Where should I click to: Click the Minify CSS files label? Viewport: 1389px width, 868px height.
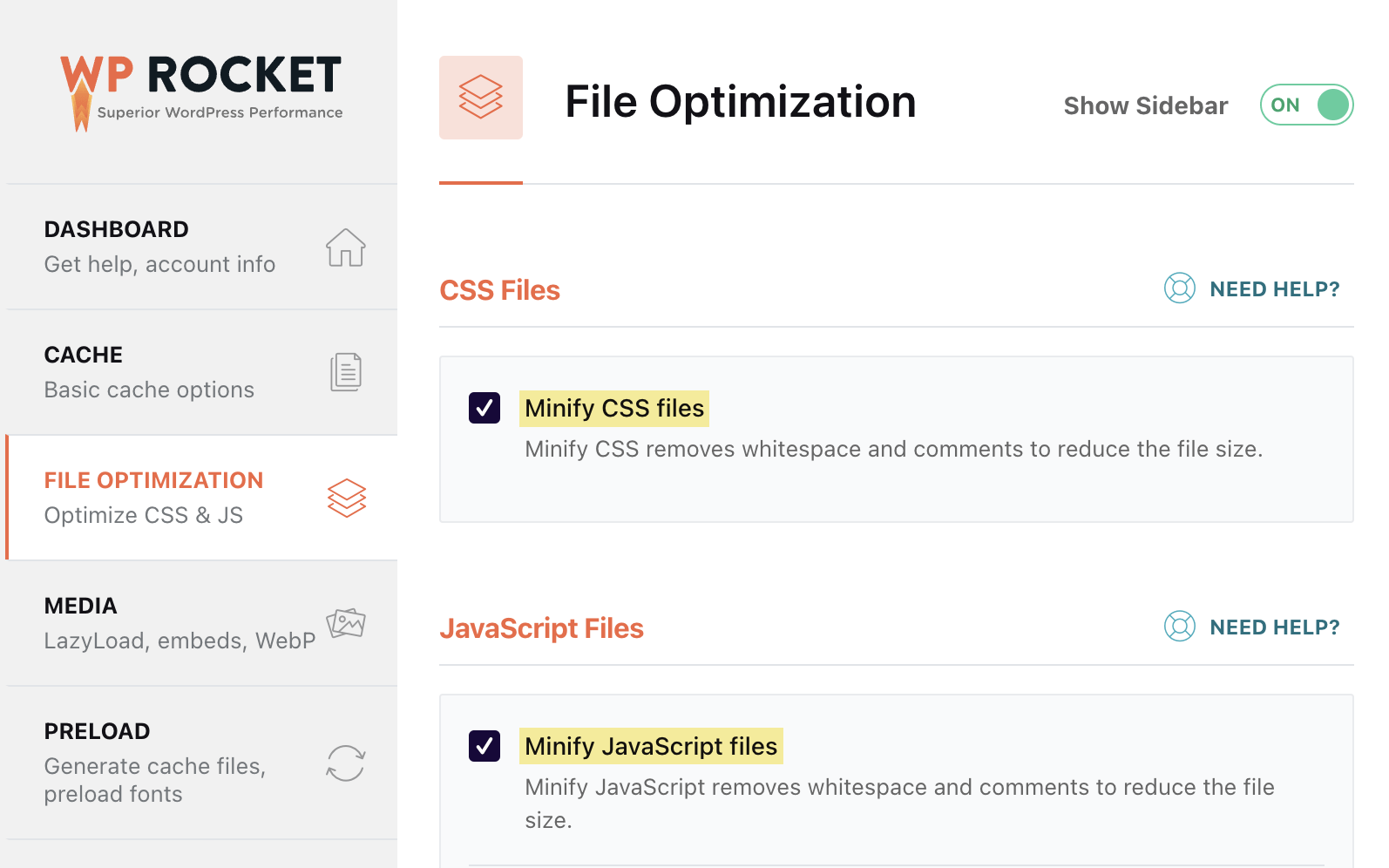[x=614, y=409]
